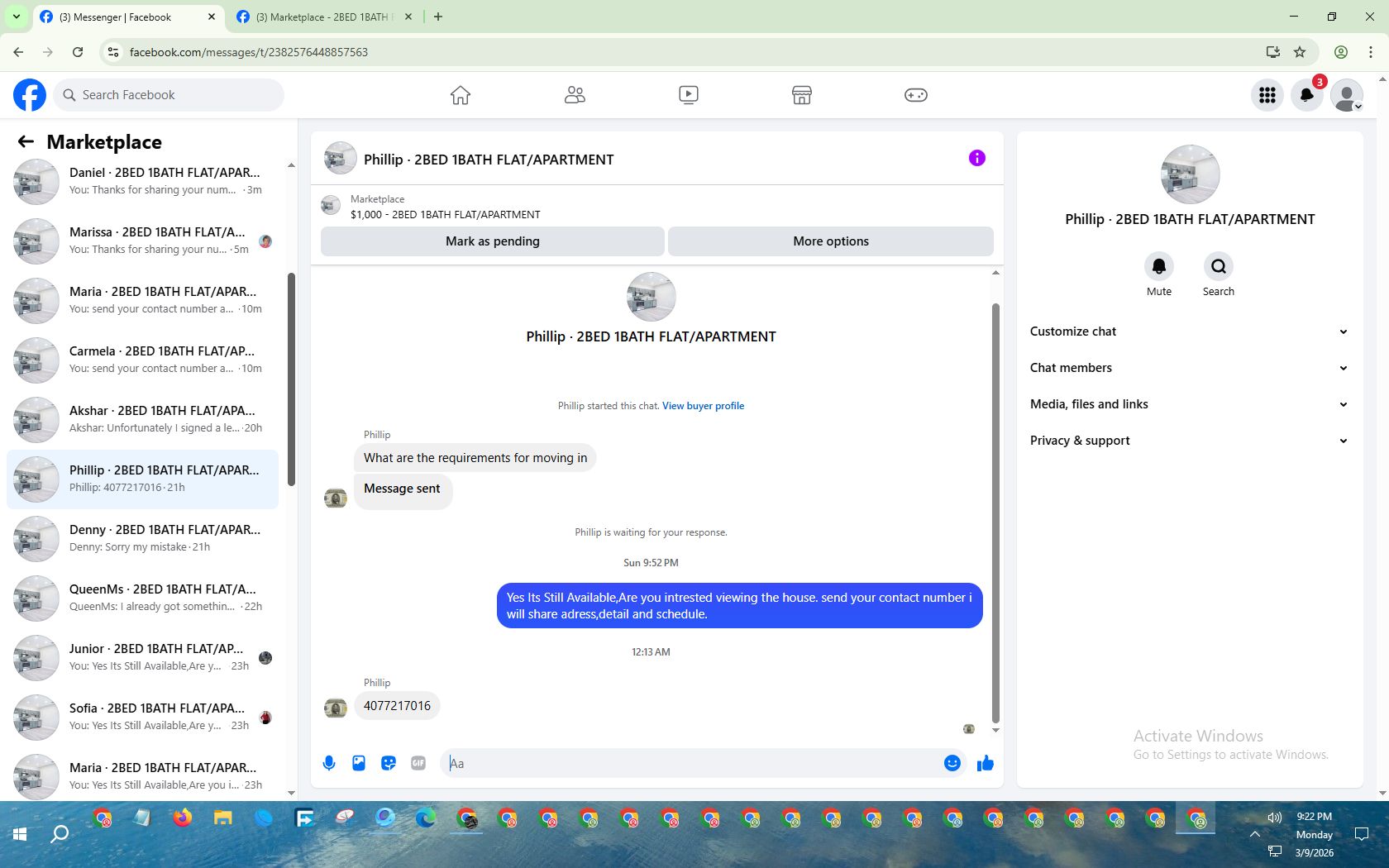Select Phillip's message 4077217016
This screenshot has height=868, width=1389.
point(397,706)
